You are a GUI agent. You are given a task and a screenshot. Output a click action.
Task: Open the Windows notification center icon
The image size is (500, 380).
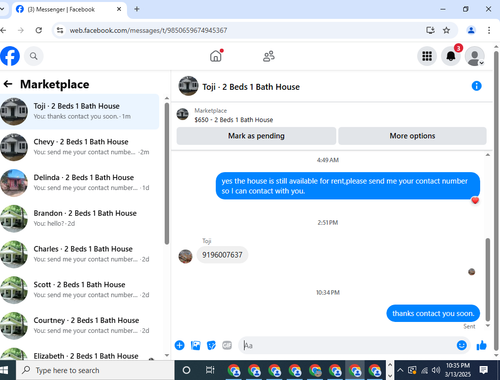[484, 370]
